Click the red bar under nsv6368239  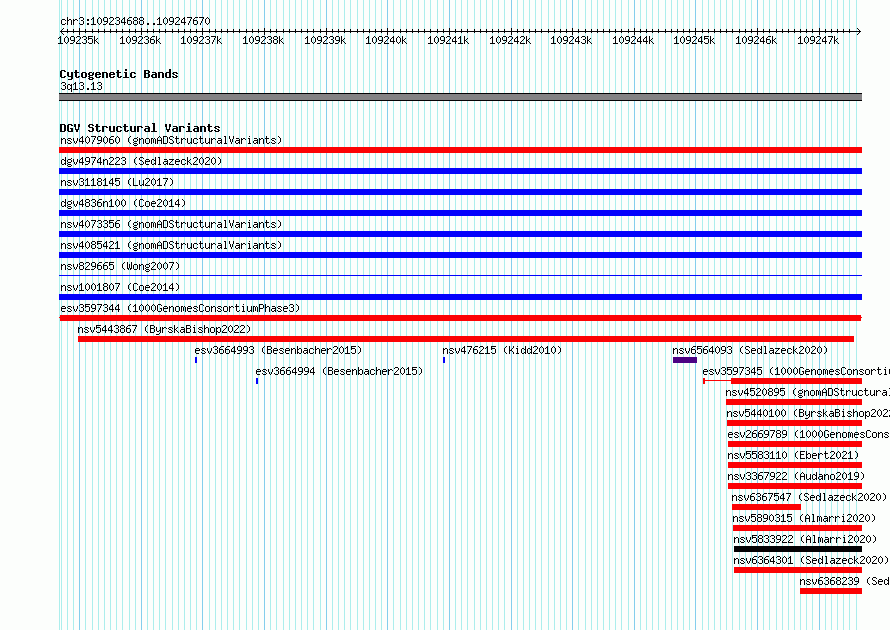(831, 591)
